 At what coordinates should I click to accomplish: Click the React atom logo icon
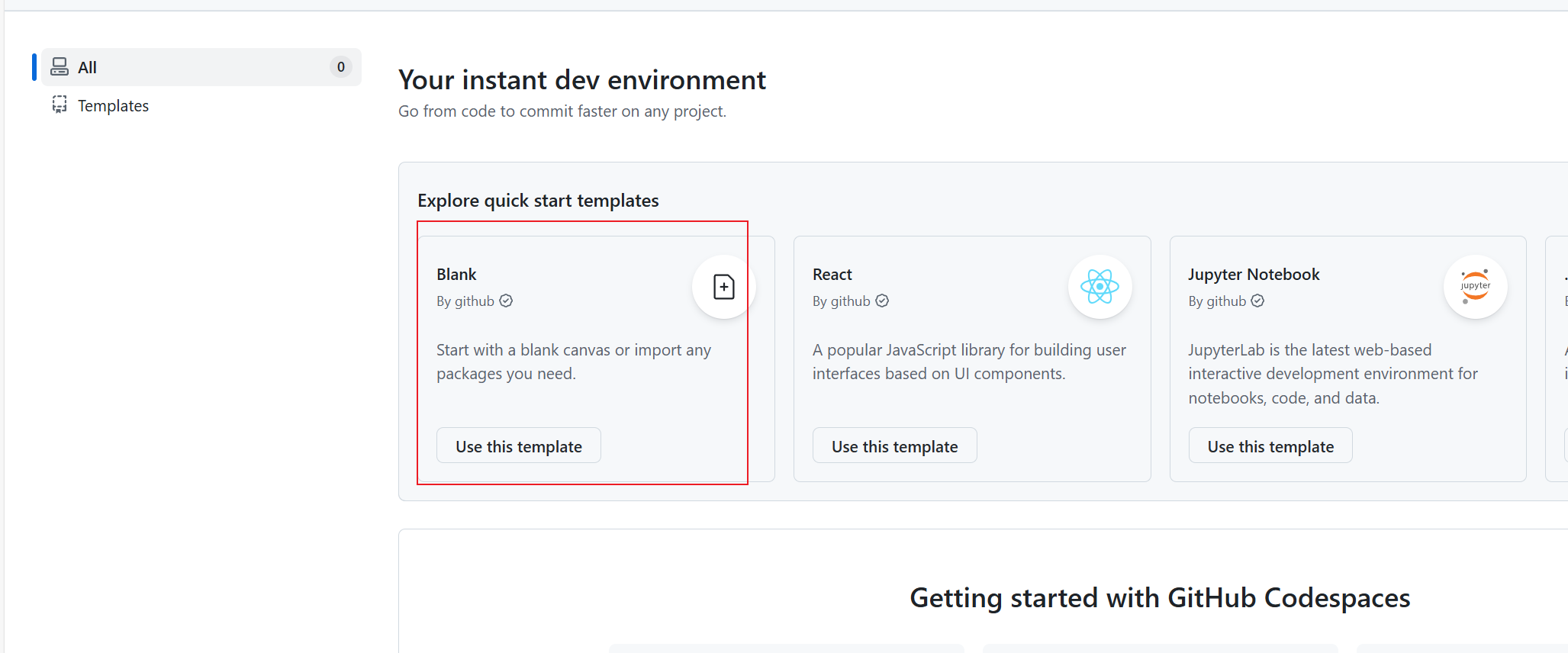[x=1100, y=287]
